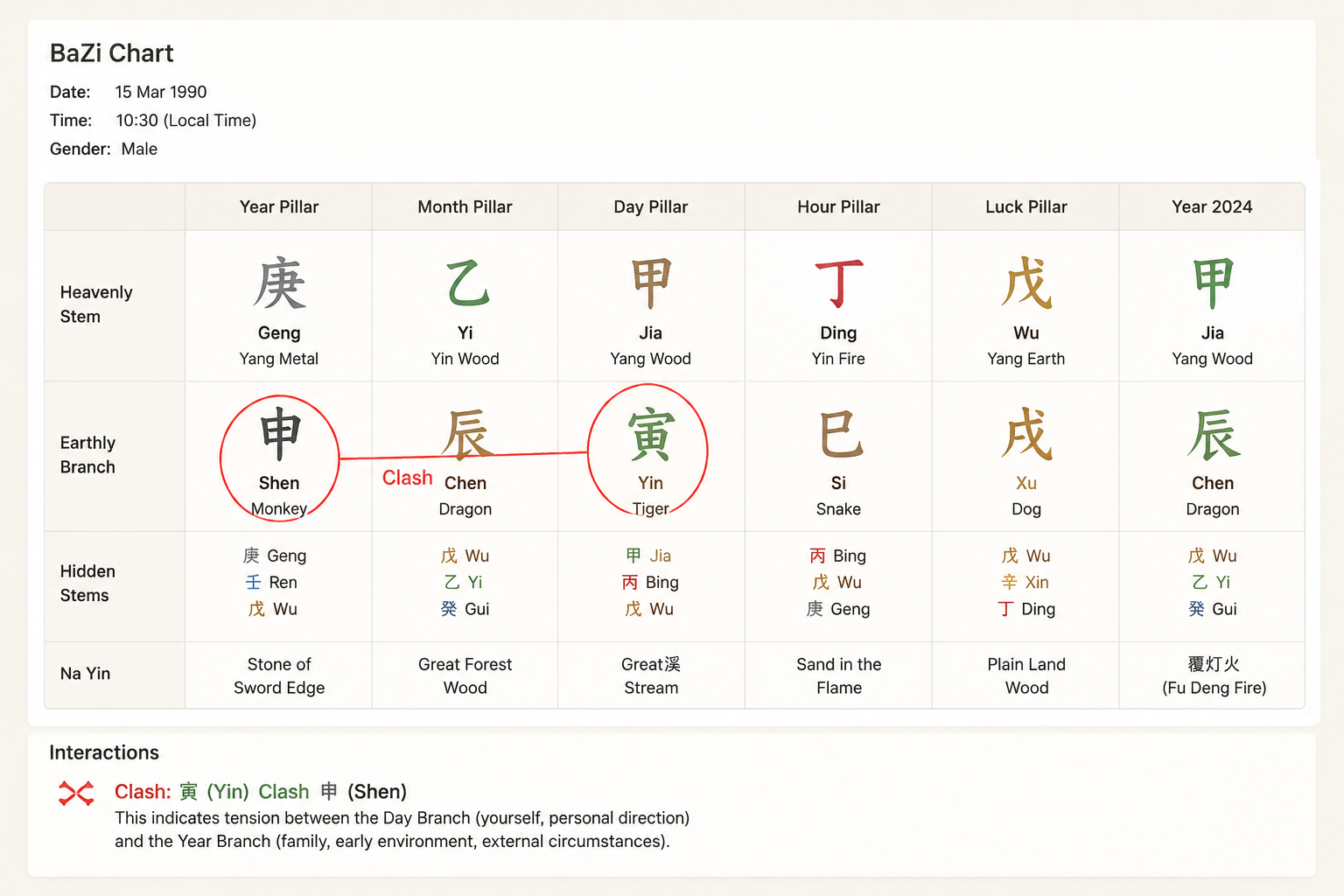Select the date value 15 Mar 1990

tap(161, 92)
